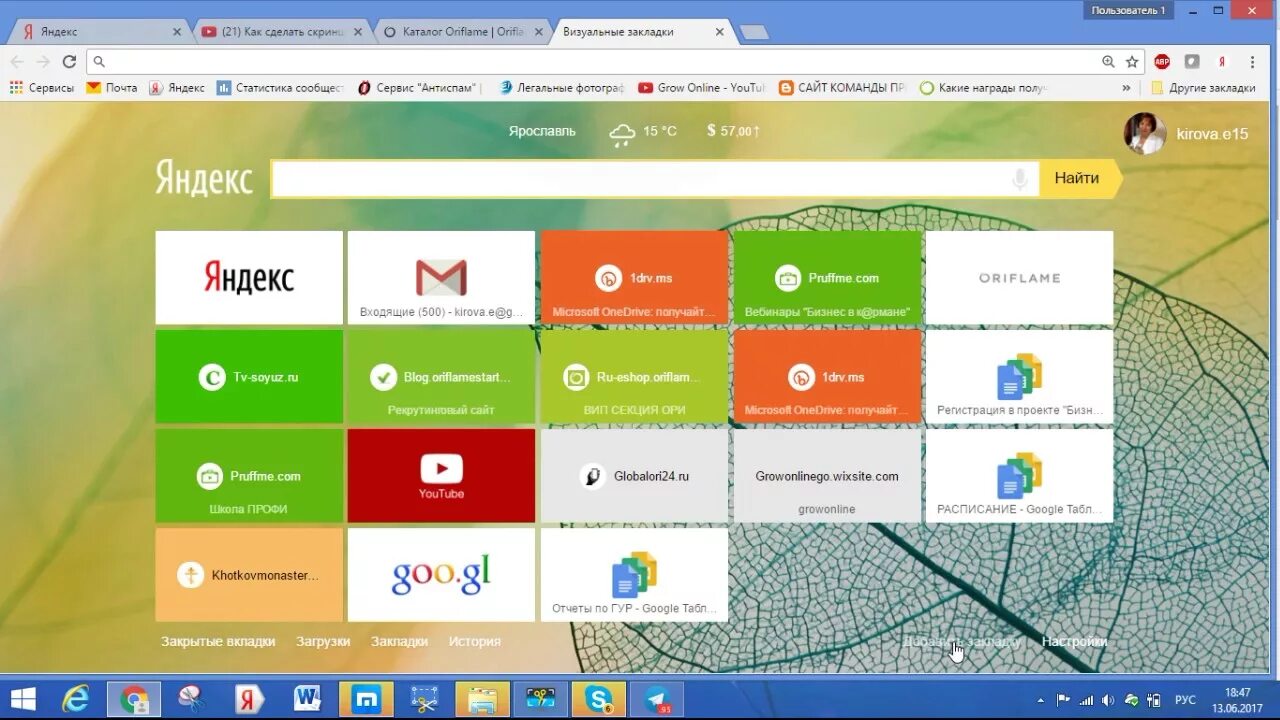The height and width of the screenshot is (720, 1280).
Task: Click the browser back arrow
Action: [17, 61]
